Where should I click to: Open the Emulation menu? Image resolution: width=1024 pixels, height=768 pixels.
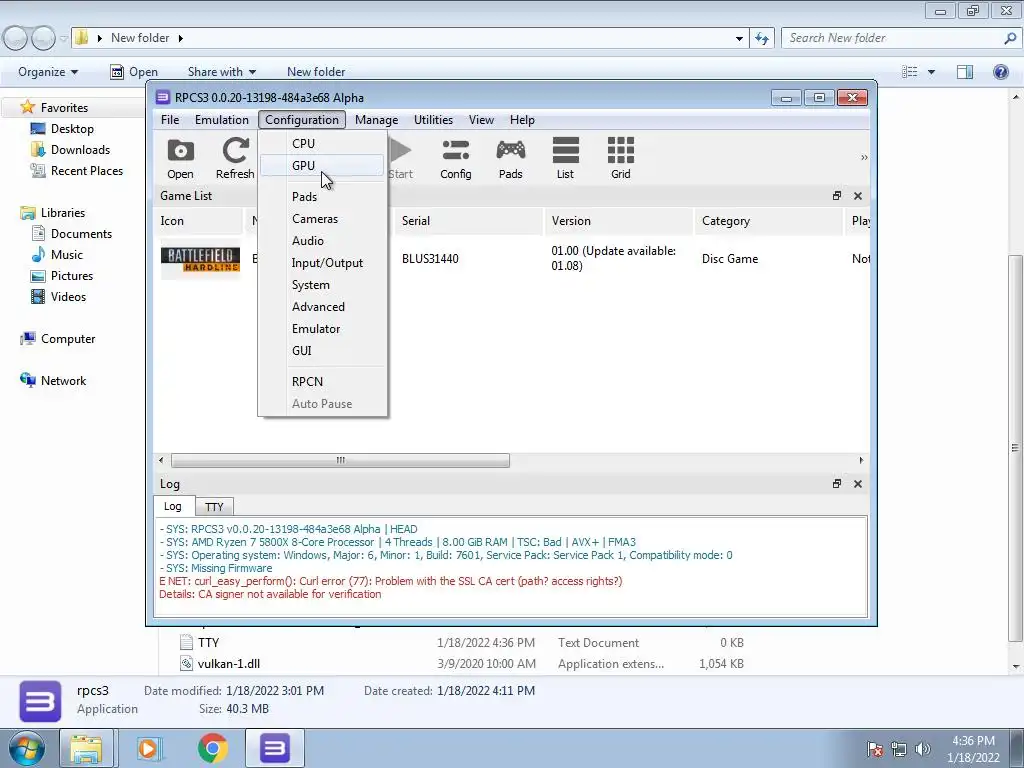pyautogui.click(x=221, y=120)
